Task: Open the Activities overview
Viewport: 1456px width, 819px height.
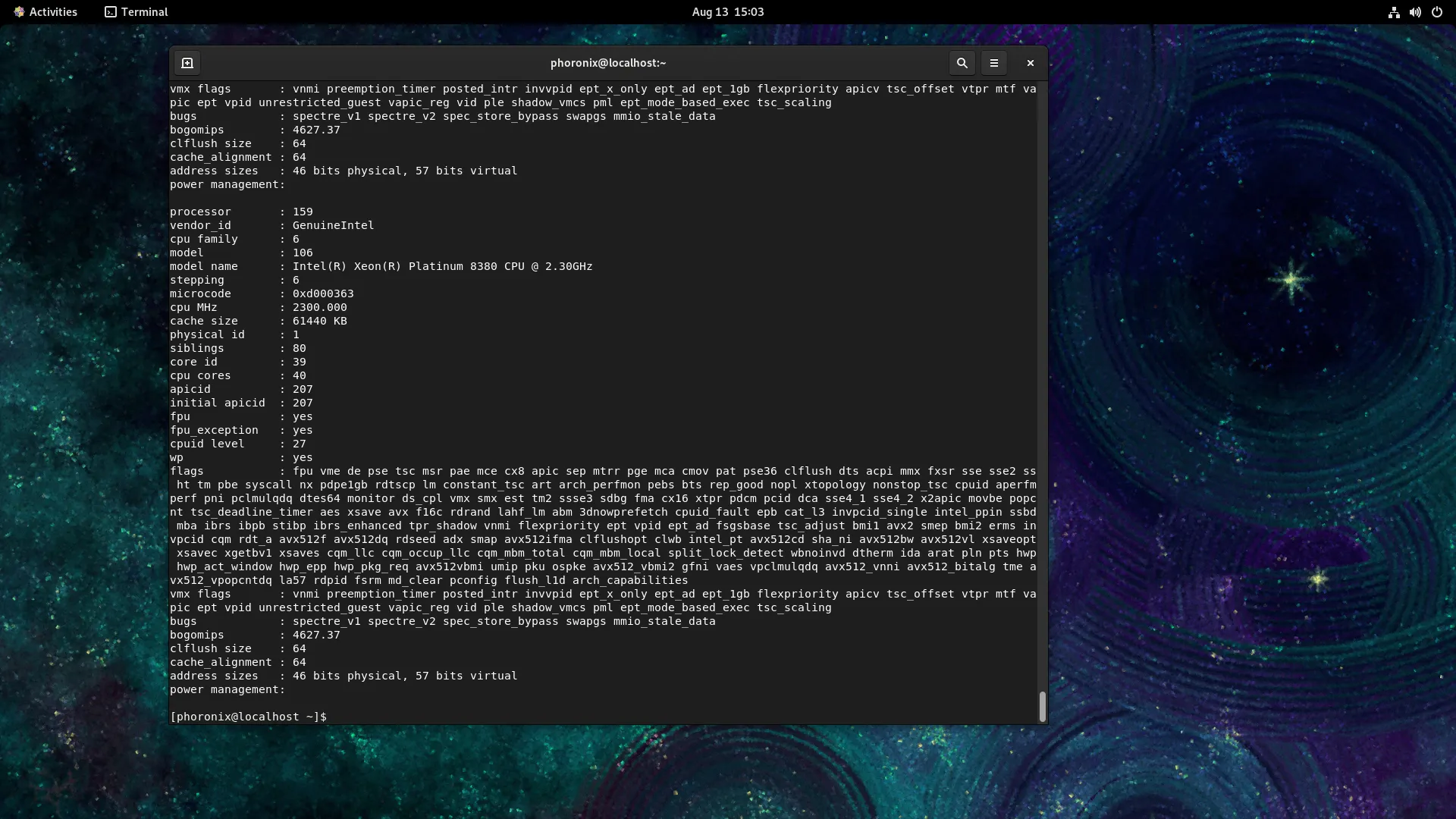Action: [45, 12]
